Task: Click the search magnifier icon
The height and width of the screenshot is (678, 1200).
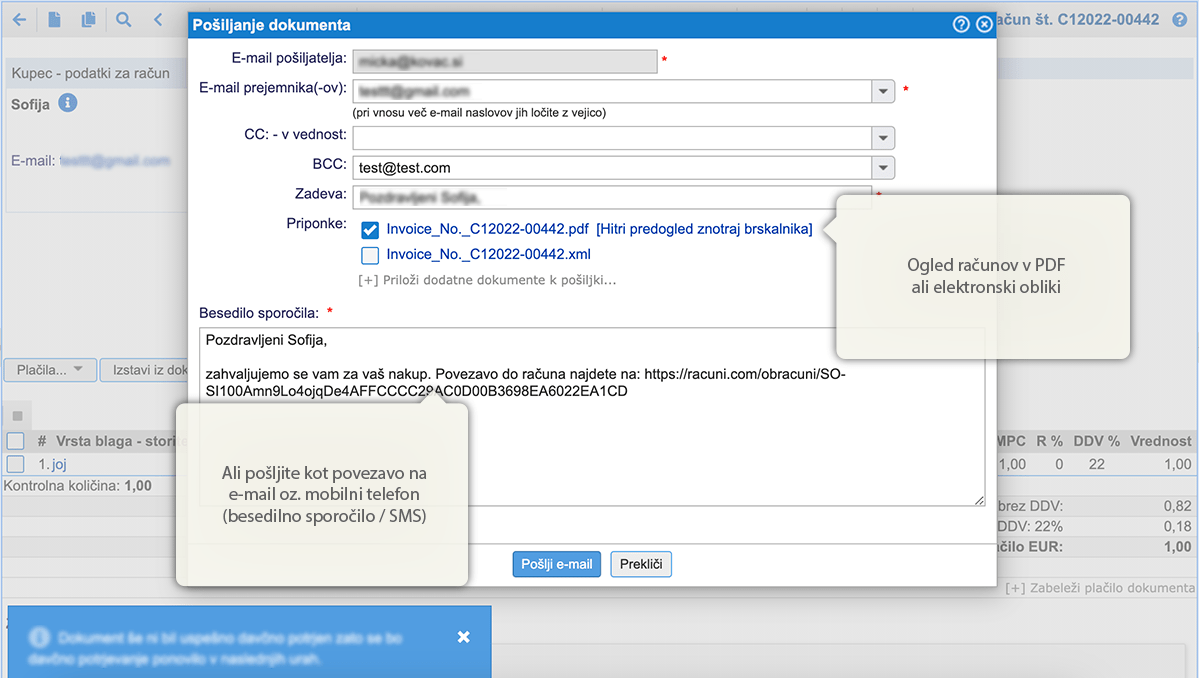Action: click(124, 19)
